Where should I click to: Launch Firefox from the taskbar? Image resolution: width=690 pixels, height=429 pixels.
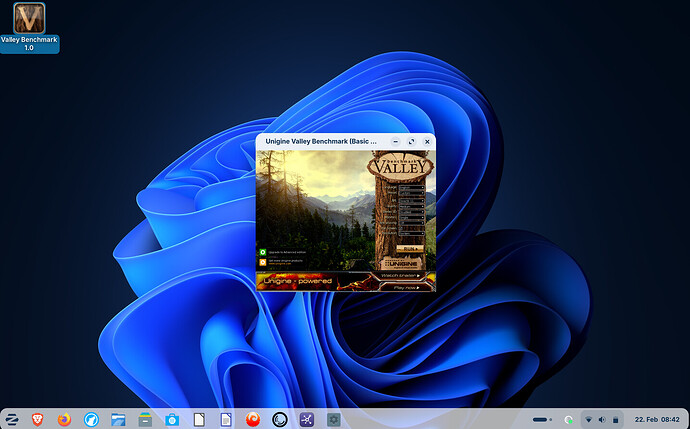tap(65, 419)
